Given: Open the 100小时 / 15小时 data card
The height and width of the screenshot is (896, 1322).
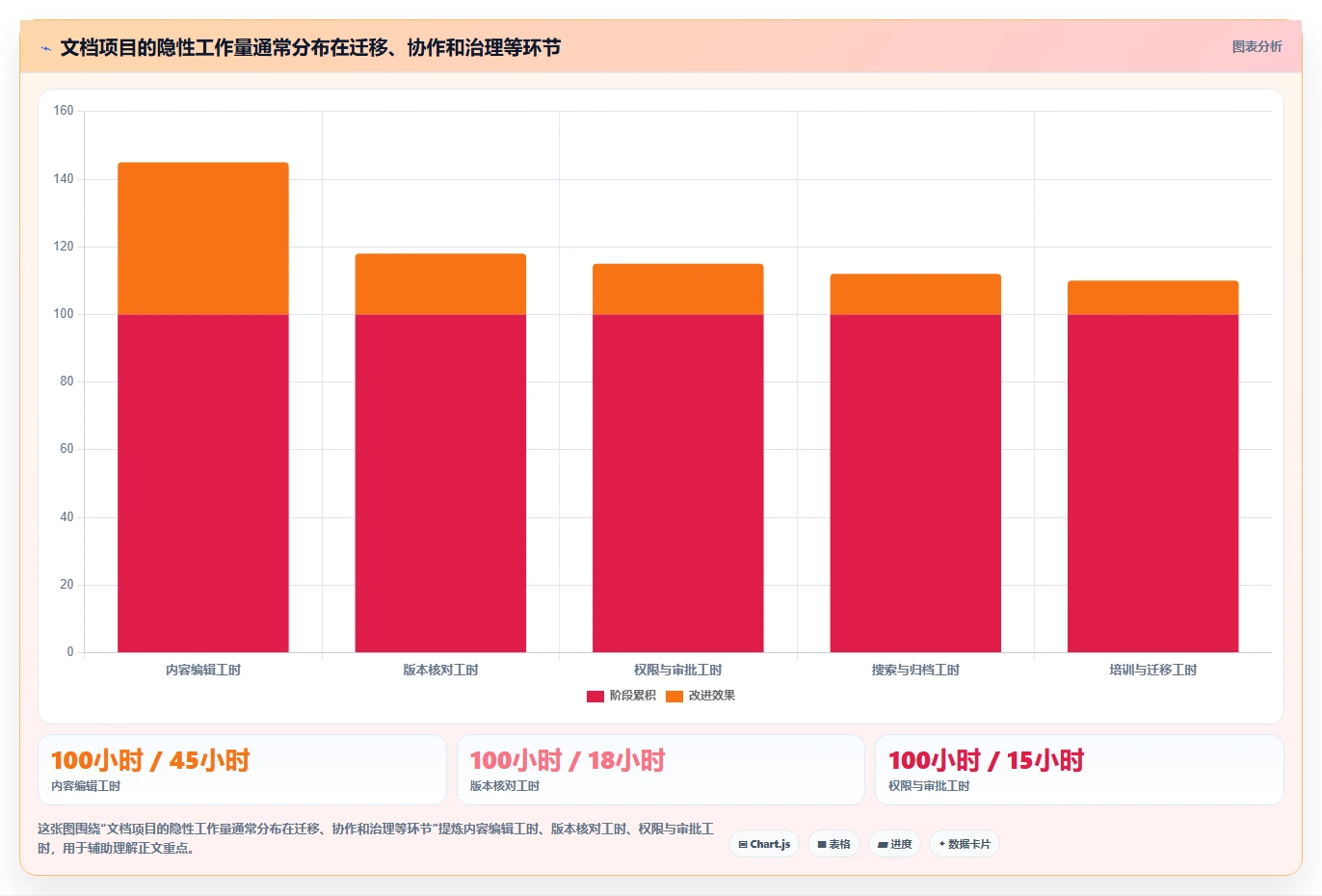Looking at the screenshot, I should click(1079, 770).
